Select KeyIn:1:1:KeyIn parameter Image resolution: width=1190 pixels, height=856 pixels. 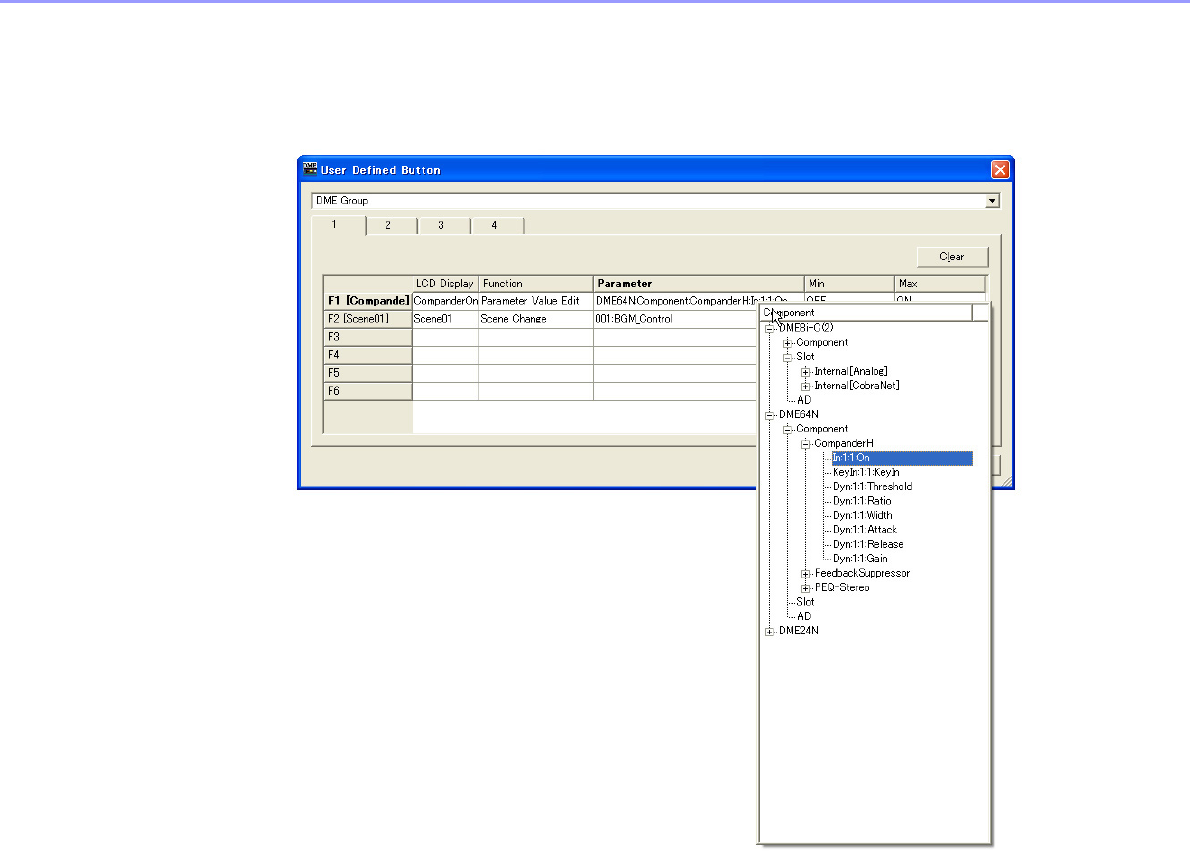click(866, 472)
